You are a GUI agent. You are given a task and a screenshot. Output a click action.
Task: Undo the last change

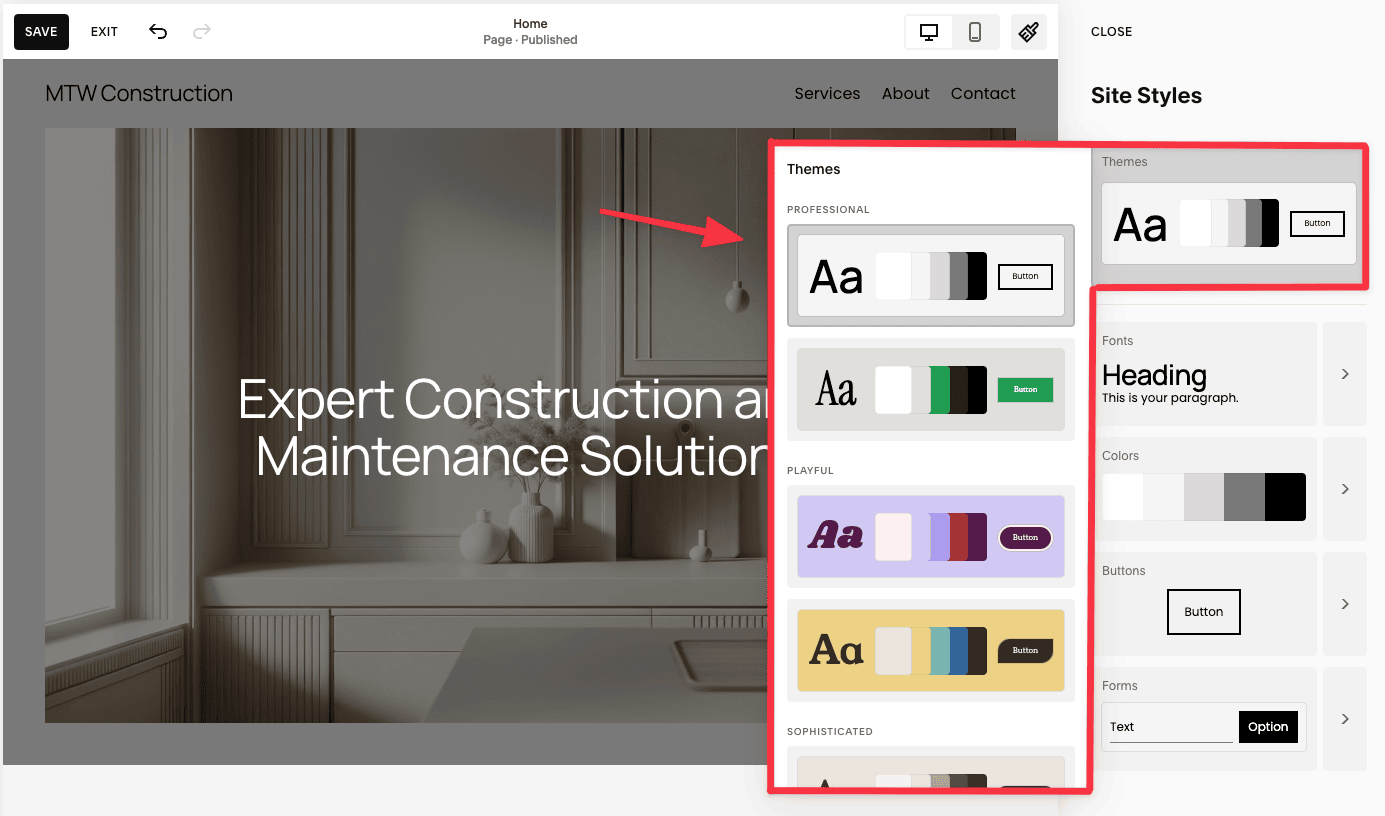click(158, 31)
